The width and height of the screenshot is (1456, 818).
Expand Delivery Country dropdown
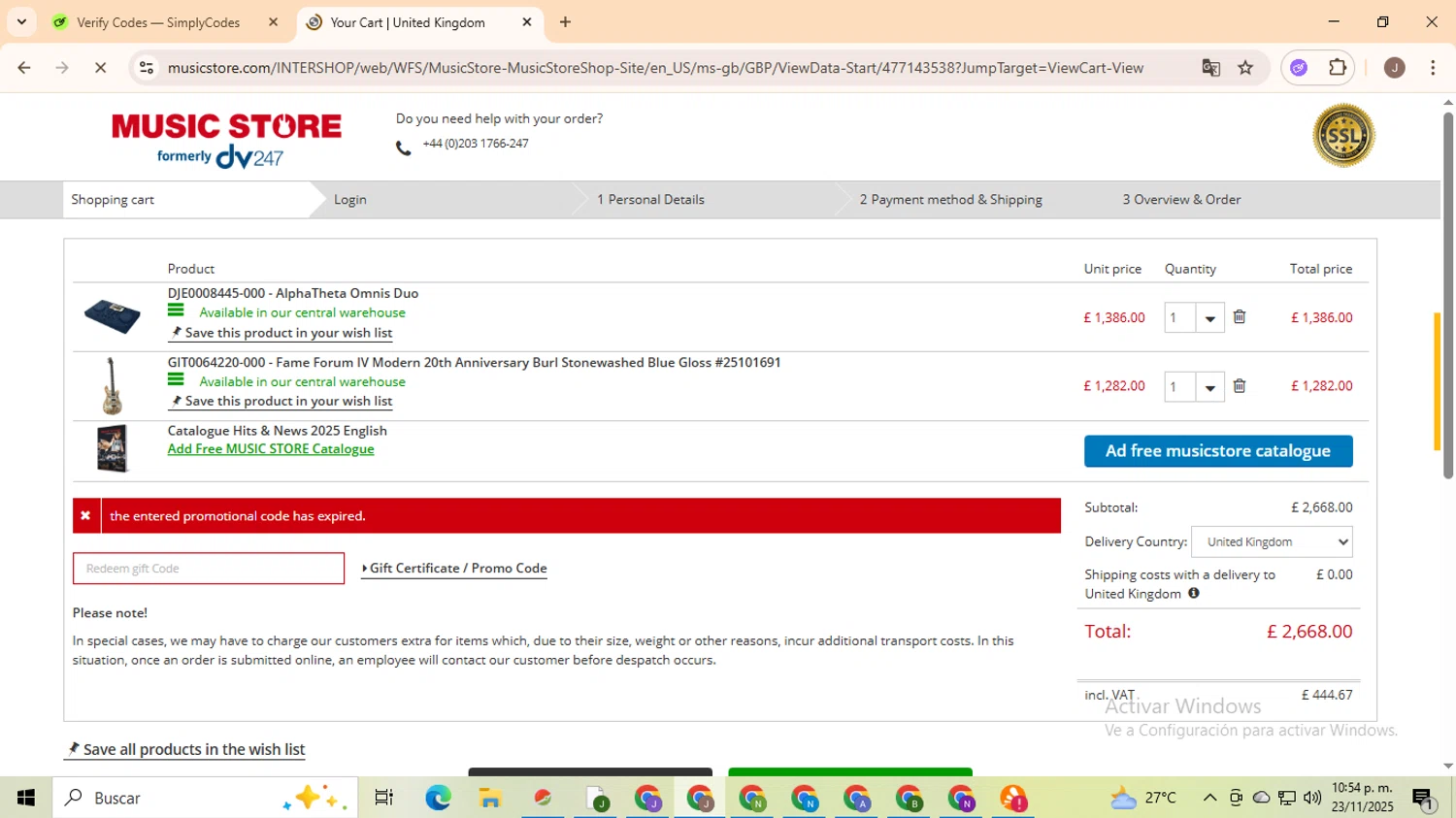pos(1272,541)
